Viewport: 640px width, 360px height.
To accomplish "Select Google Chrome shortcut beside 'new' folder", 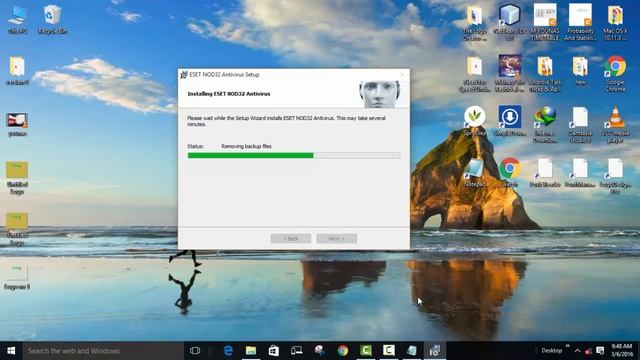I will [615, 74].
